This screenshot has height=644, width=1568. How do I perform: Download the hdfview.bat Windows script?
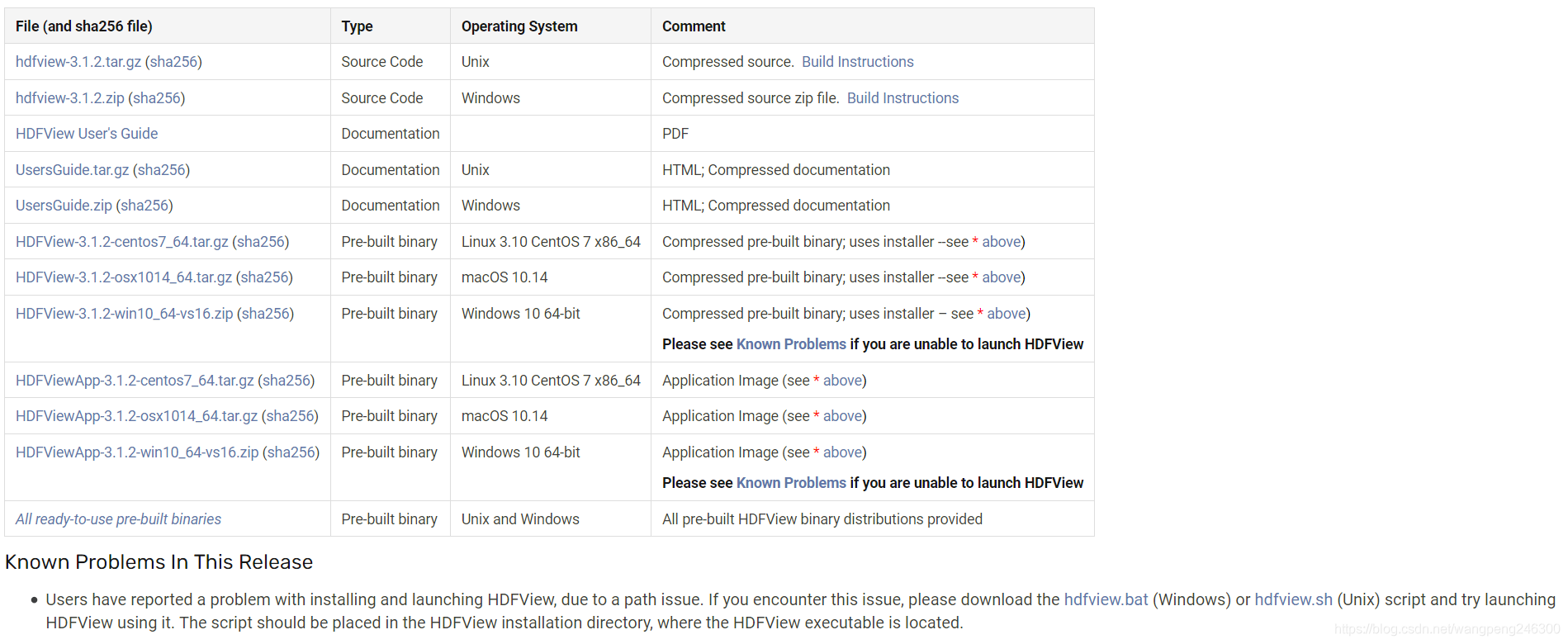pyautogui.click(x=1106, y=599)
